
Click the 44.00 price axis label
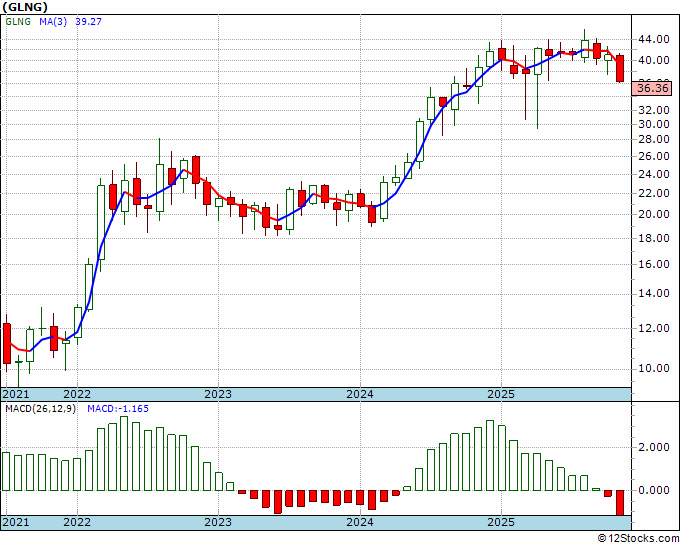point(654,39)
